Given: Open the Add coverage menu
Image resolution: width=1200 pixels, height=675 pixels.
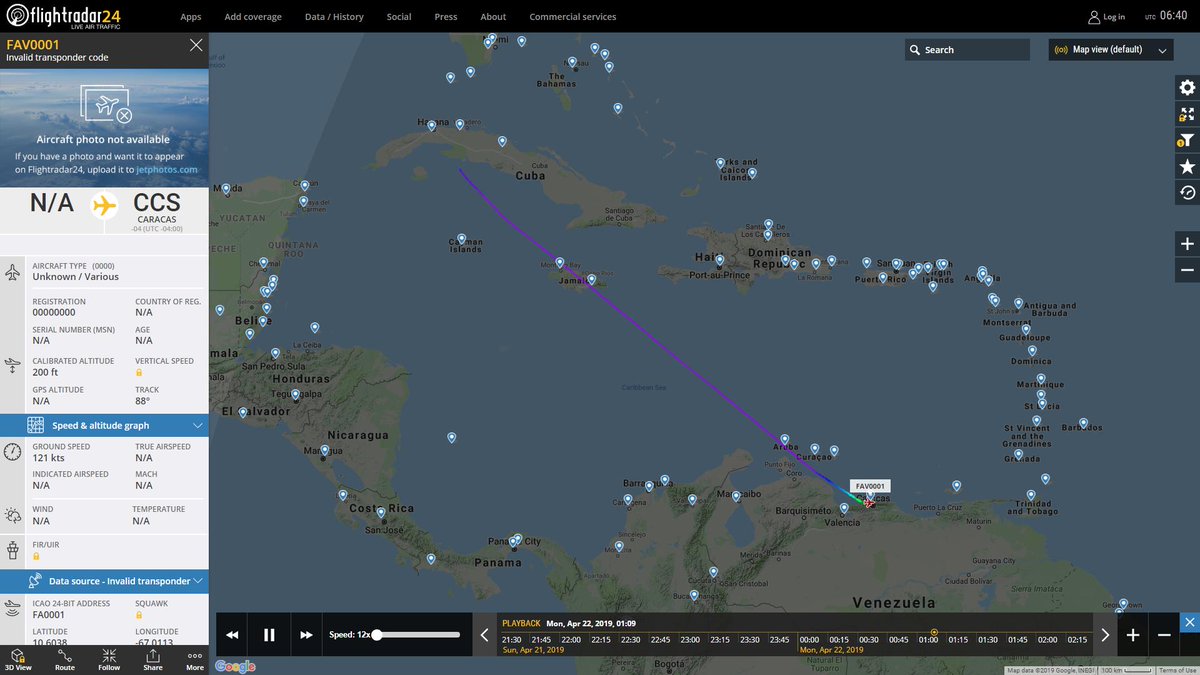Looking at the screenshot, I should pos(253,17).
